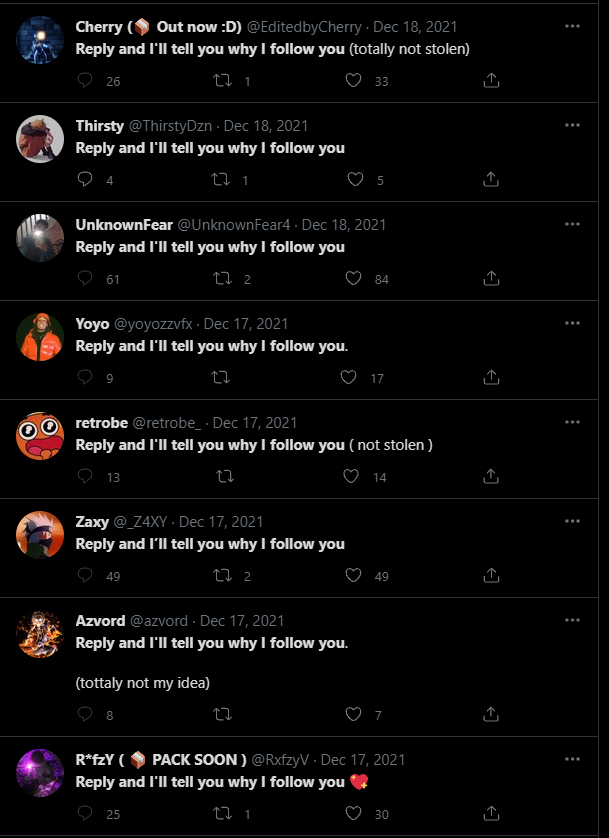Image resolution: width=609 pixels, height=838 pixels.
Task: Open more options menu on Yoyo's tweet
Action: click(572, 324)
